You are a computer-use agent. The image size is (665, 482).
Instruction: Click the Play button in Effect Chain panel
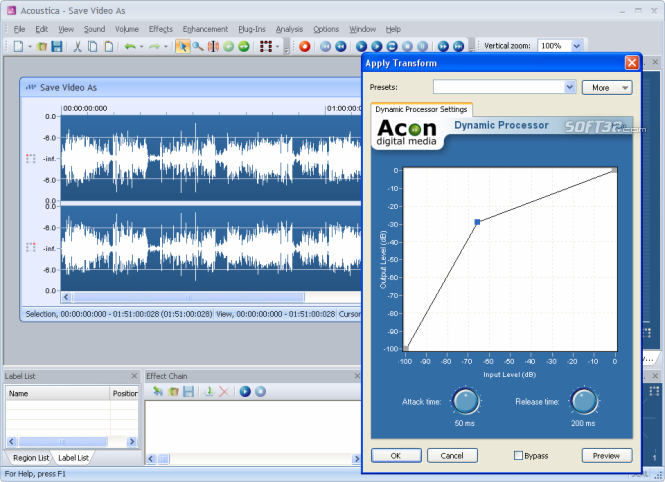245,391
